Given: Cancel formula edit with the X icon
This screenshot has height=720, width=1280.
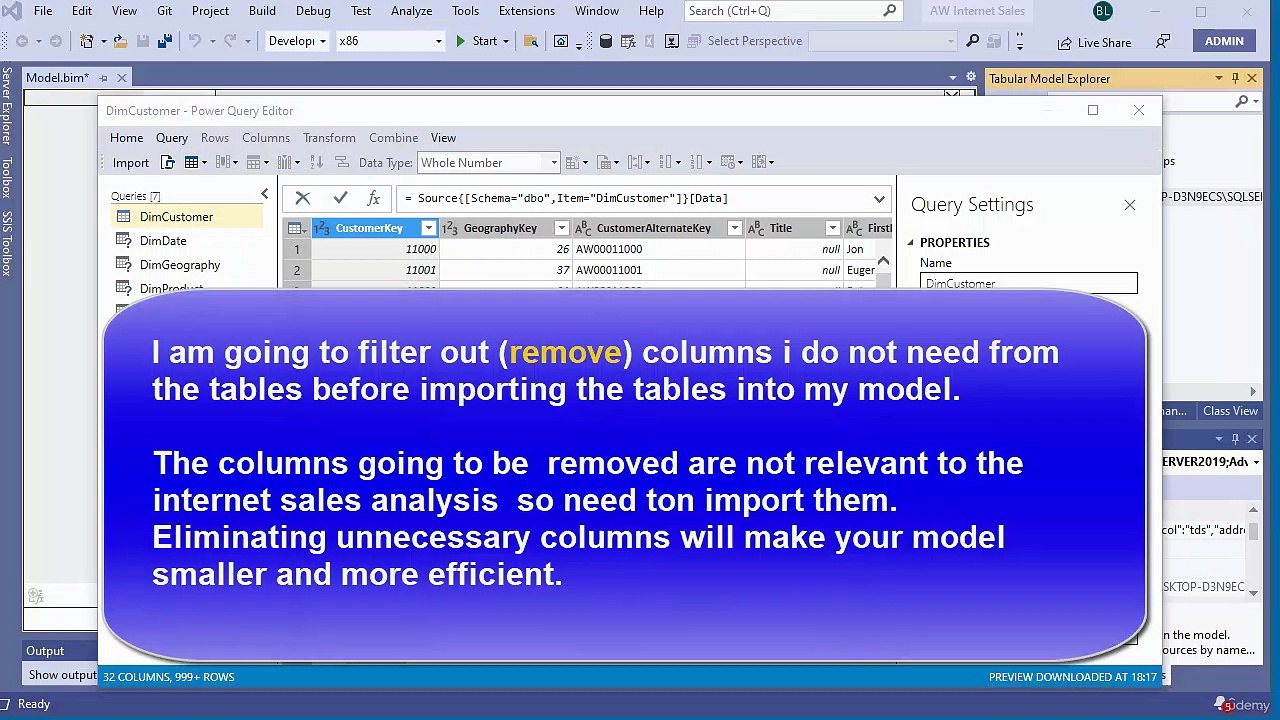Looking at the screenshot, I should [x=303, y=198].
